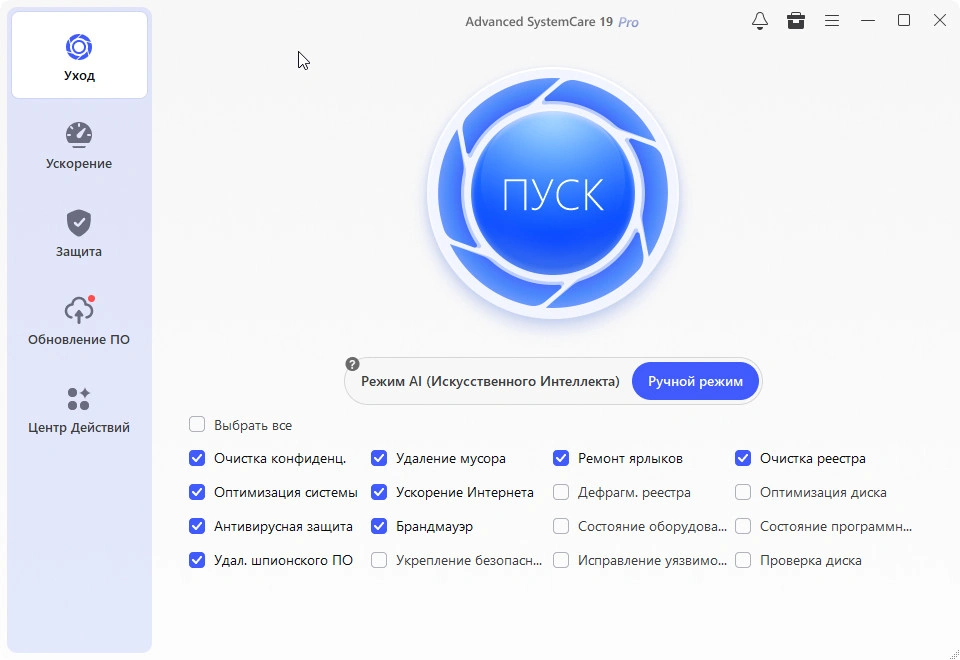This screenshot has width=960, height=660.
Task: Open the Ускорение speedometer icon
Action: [79, 135]
